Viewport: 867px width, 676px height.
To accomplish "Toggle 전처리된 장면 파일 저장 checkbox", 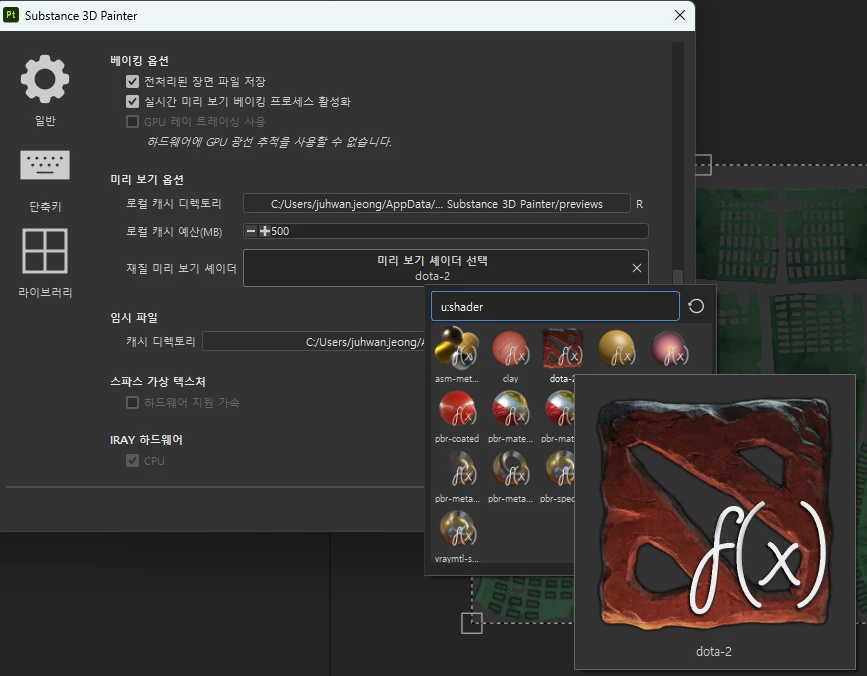I will point(132,82).
